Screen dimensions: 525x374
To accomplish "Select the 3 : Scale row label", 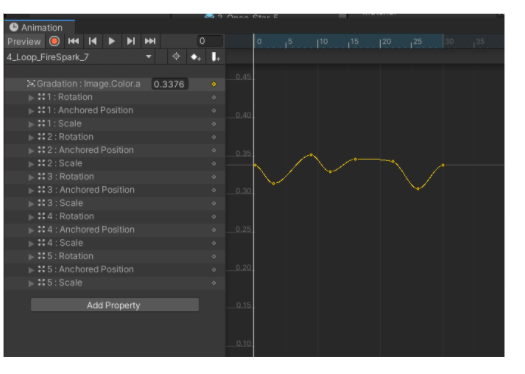I will [65, 203].
